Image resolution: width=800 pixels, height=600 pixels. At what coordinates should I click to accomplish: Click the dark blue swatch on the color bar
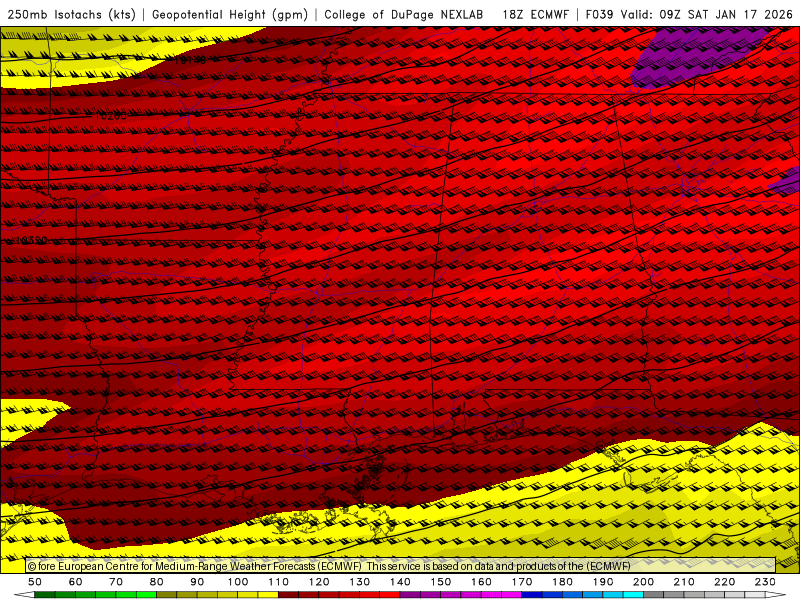click(x=532, y=595)
